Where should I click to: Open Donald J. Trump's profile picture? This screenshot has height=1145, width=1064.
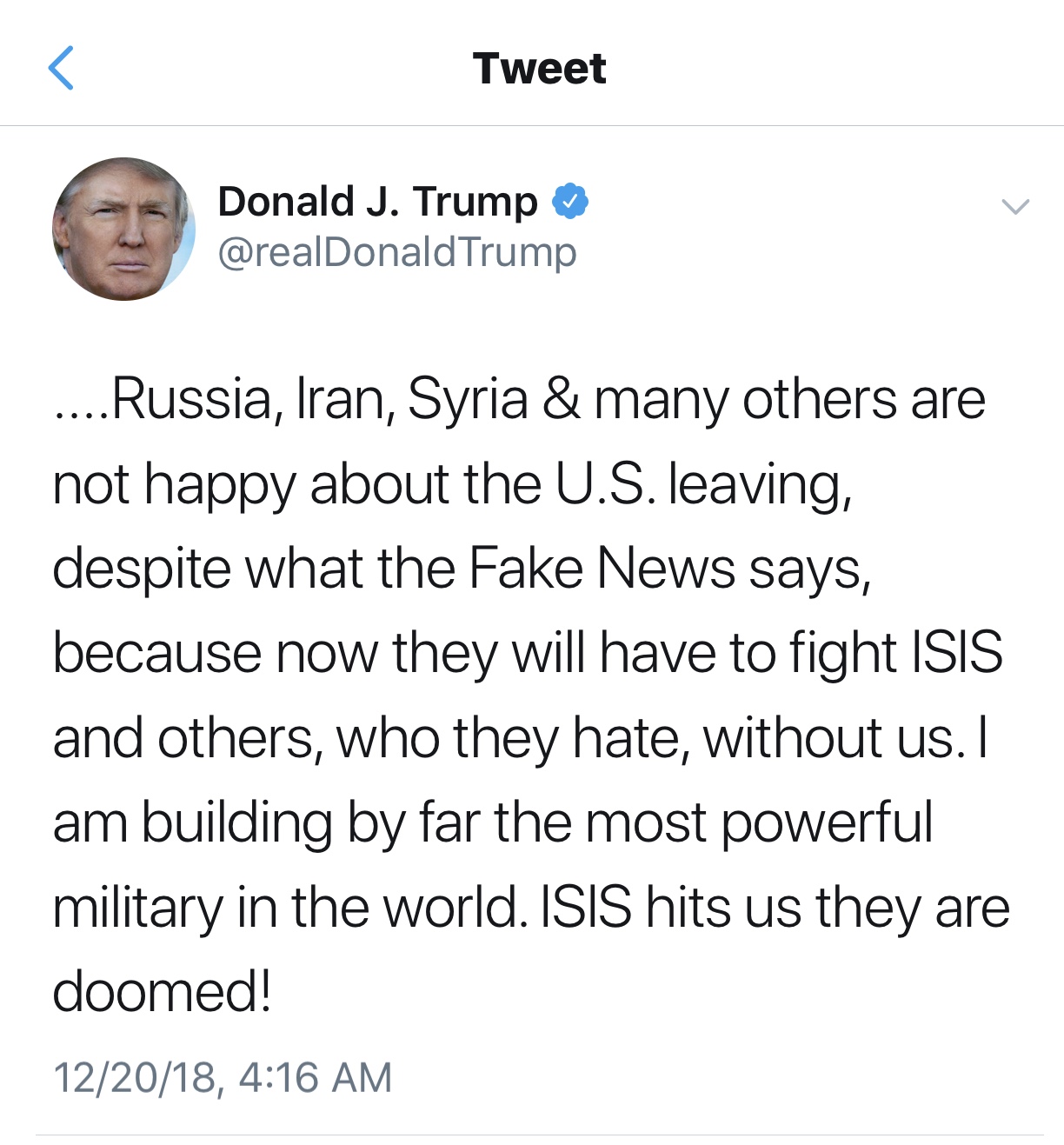[x=123, y=230]
